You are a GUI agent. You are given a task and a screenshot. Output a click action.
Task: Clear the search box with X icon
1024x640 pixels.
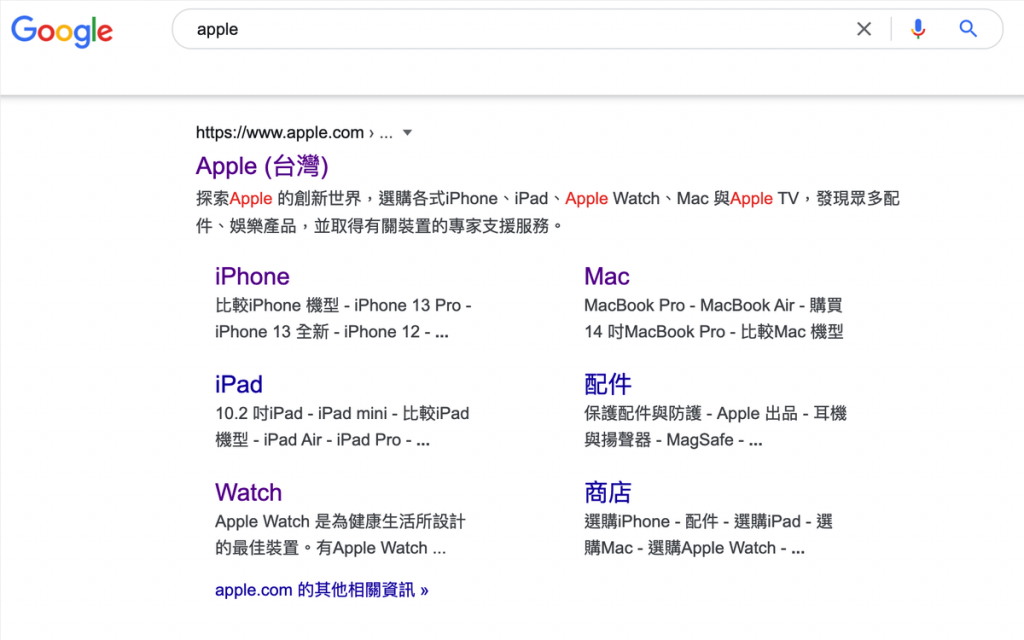click(864, 29)
